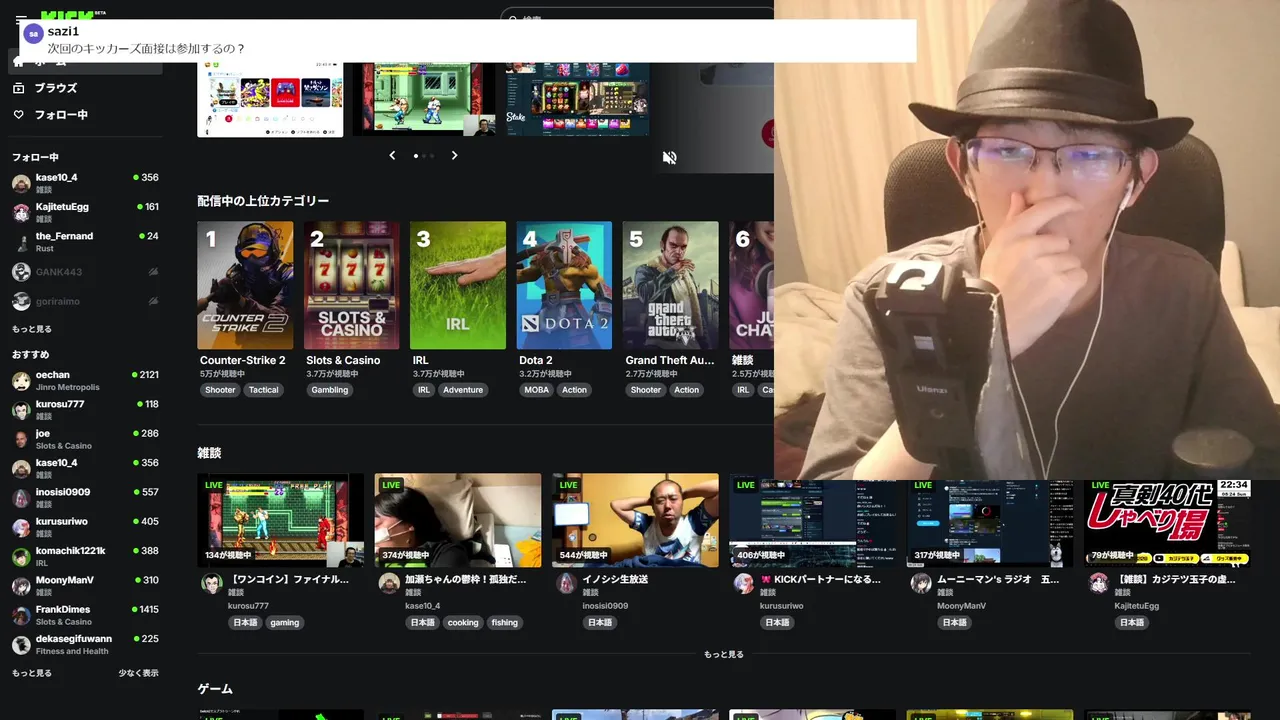The width and height of the screenshot is (1280, 720).
Task: Open recommended channel oechan
Action: (x=84, y=380)
